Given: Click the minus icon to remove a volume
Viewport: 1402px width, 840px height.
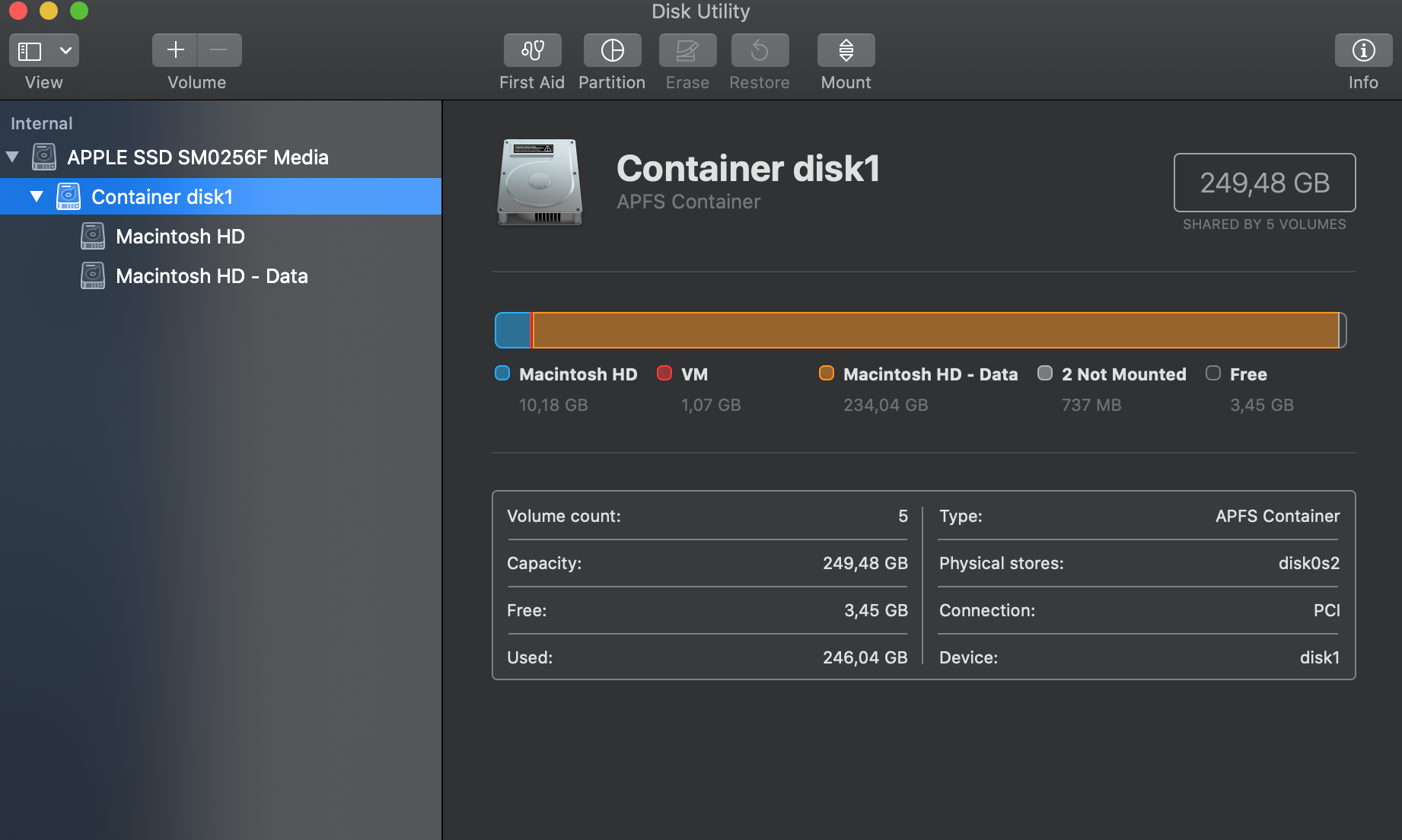Looking at the screenshot, I should tap(219, 49).
